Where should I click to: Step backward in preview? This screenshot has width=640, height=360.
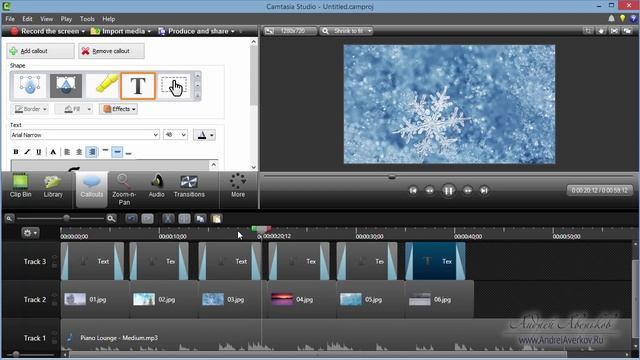coord(429,190)
